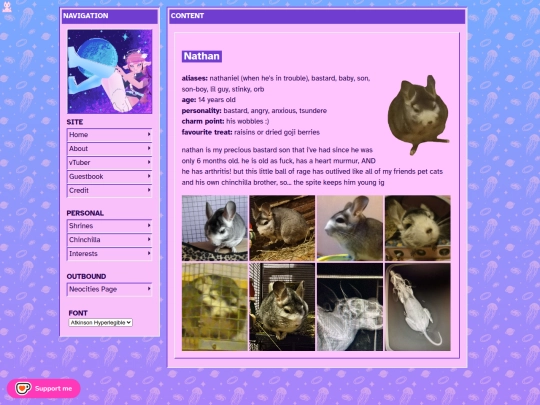Go to the About page
The height and width of the screenshot is (405, 540).
(110, 148)
